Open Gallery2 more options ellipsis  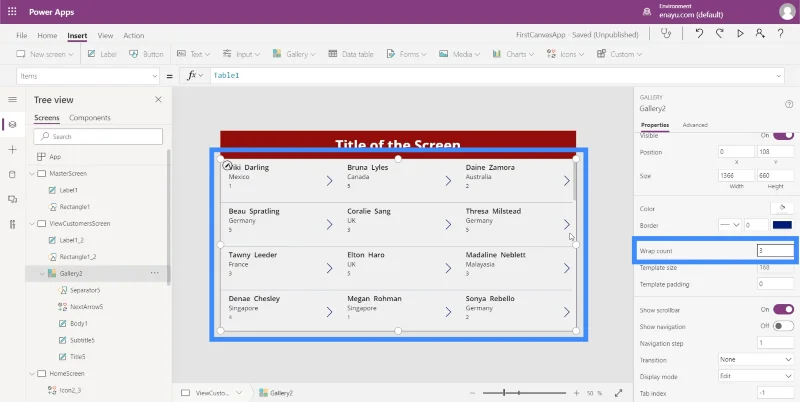click(155, 273)
